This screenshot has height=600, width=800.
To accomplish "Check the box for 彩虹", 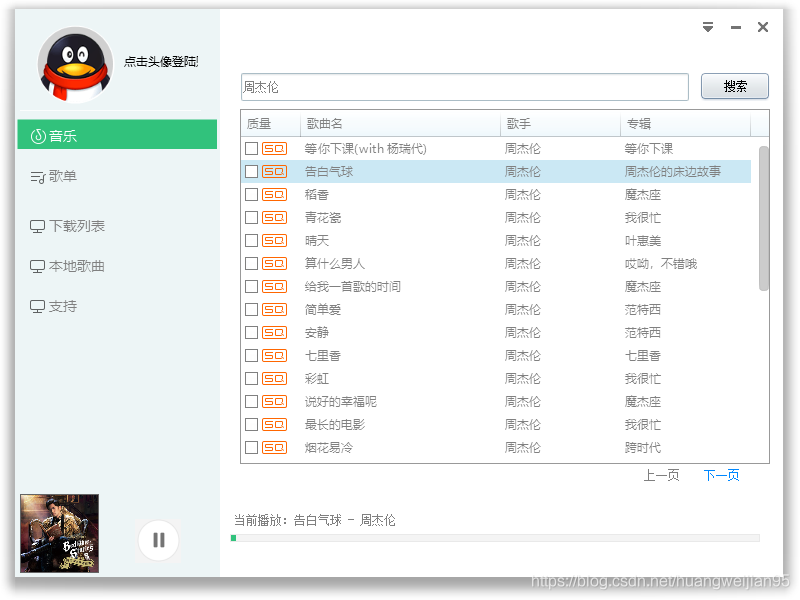I will (x=251, y=378).
